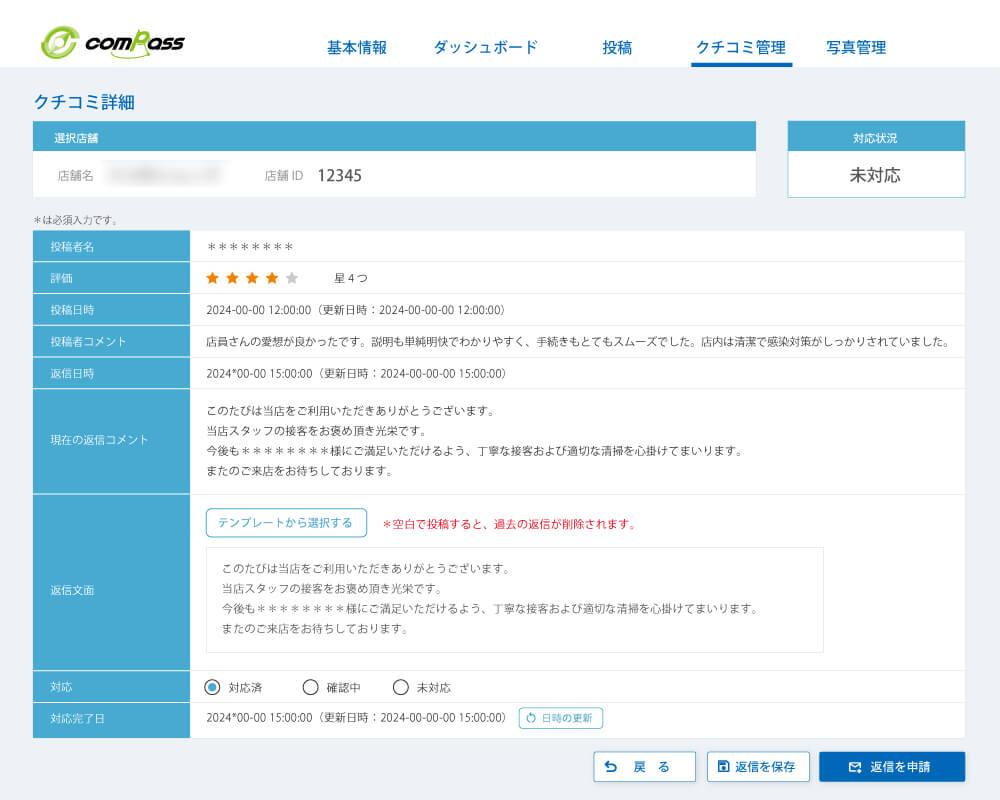Screen dimensions: 1000x800
Task: Click the 星４つ rating label
Action: coord(351,278)
